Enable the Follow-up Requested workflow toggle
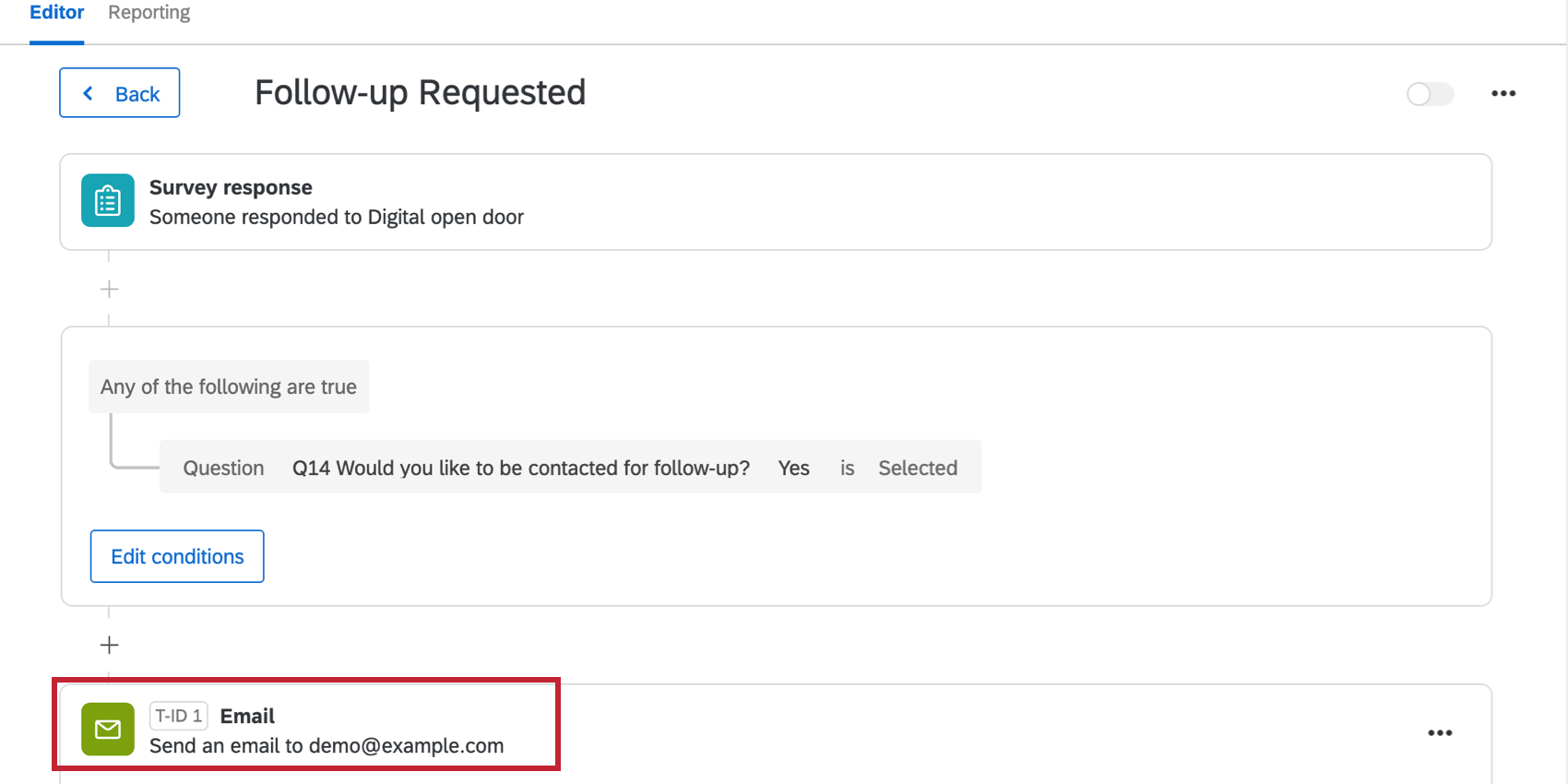 pyautogui.click(x=1430, y=94)
